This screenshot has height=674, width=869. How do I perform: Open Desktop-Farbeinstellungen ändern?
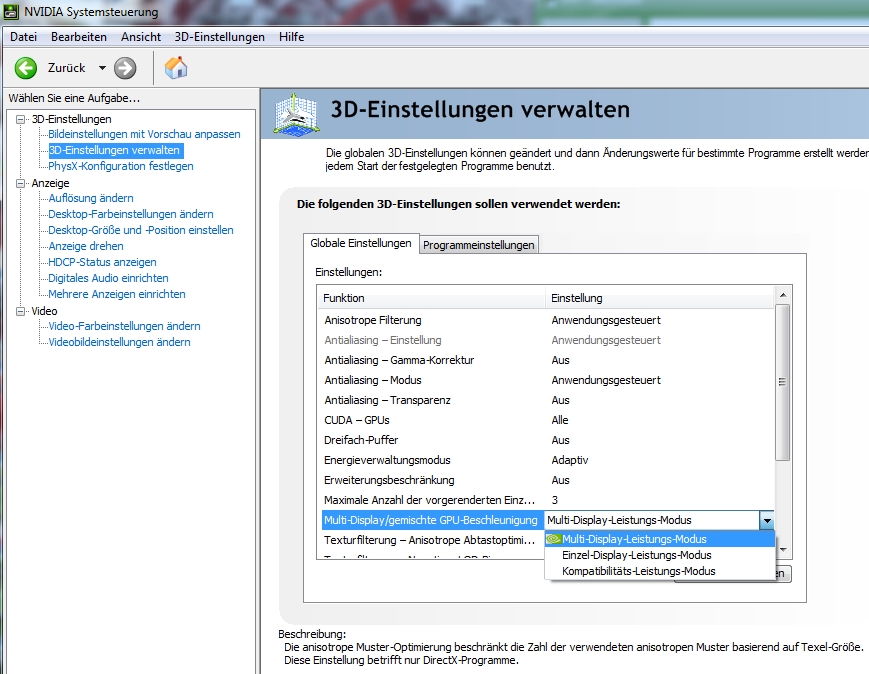(x=131, y=214)
